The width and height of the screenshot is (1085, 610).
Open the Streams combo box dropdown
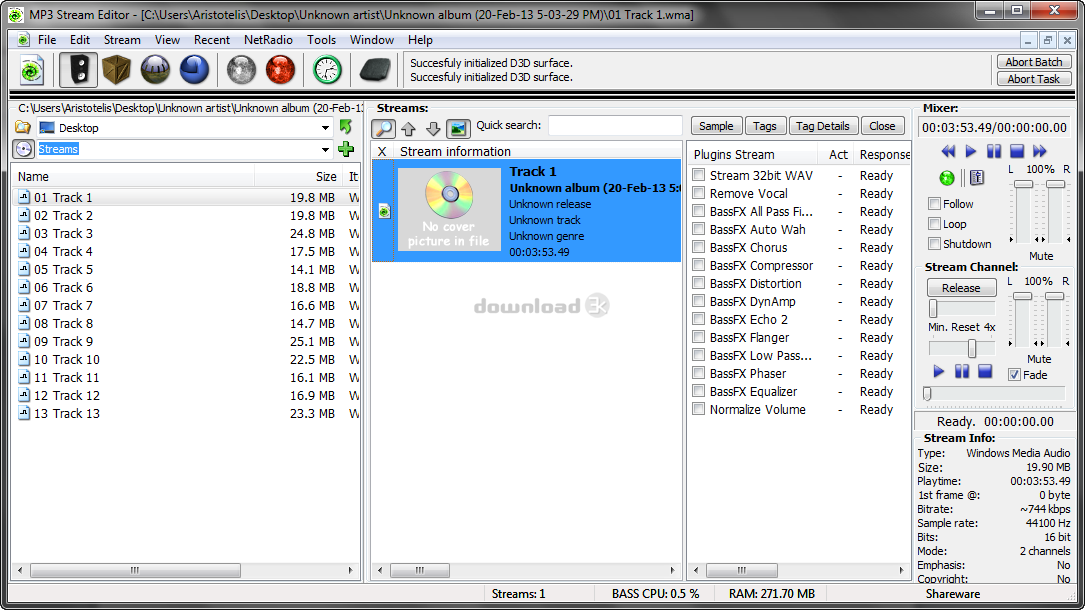[326, 149]
